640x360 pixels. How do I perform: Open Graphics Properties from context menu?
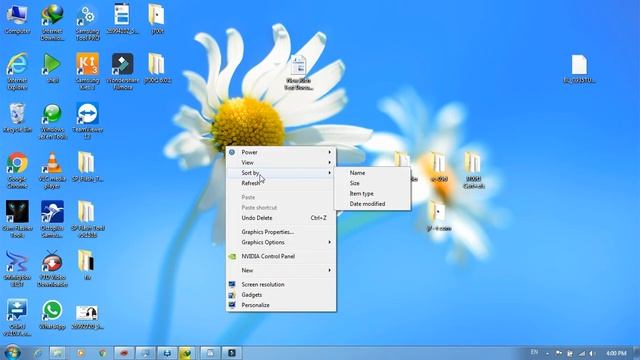pyautogui.click(x=281, y=232)
